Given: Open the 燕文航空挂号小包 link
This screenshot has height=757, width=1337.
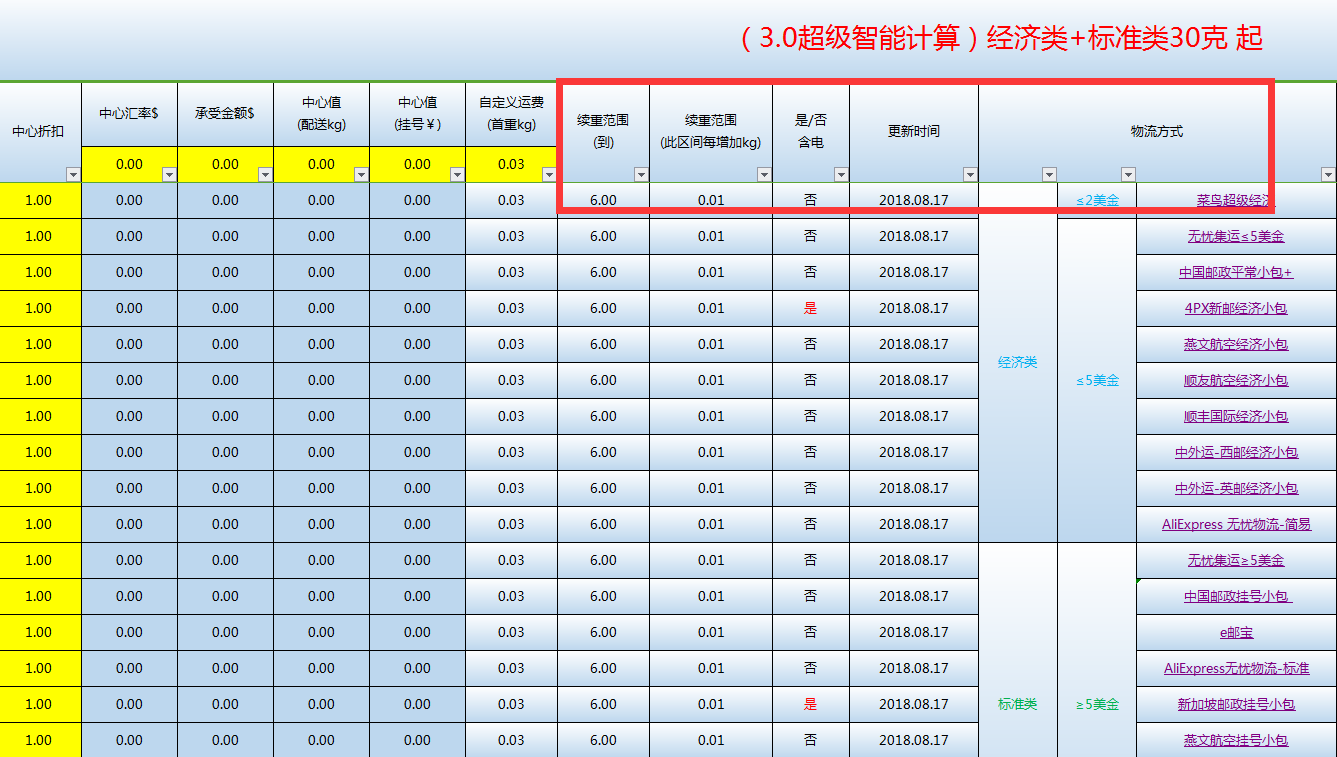Looking at the screenshot, I should (x=1236, y=741).
